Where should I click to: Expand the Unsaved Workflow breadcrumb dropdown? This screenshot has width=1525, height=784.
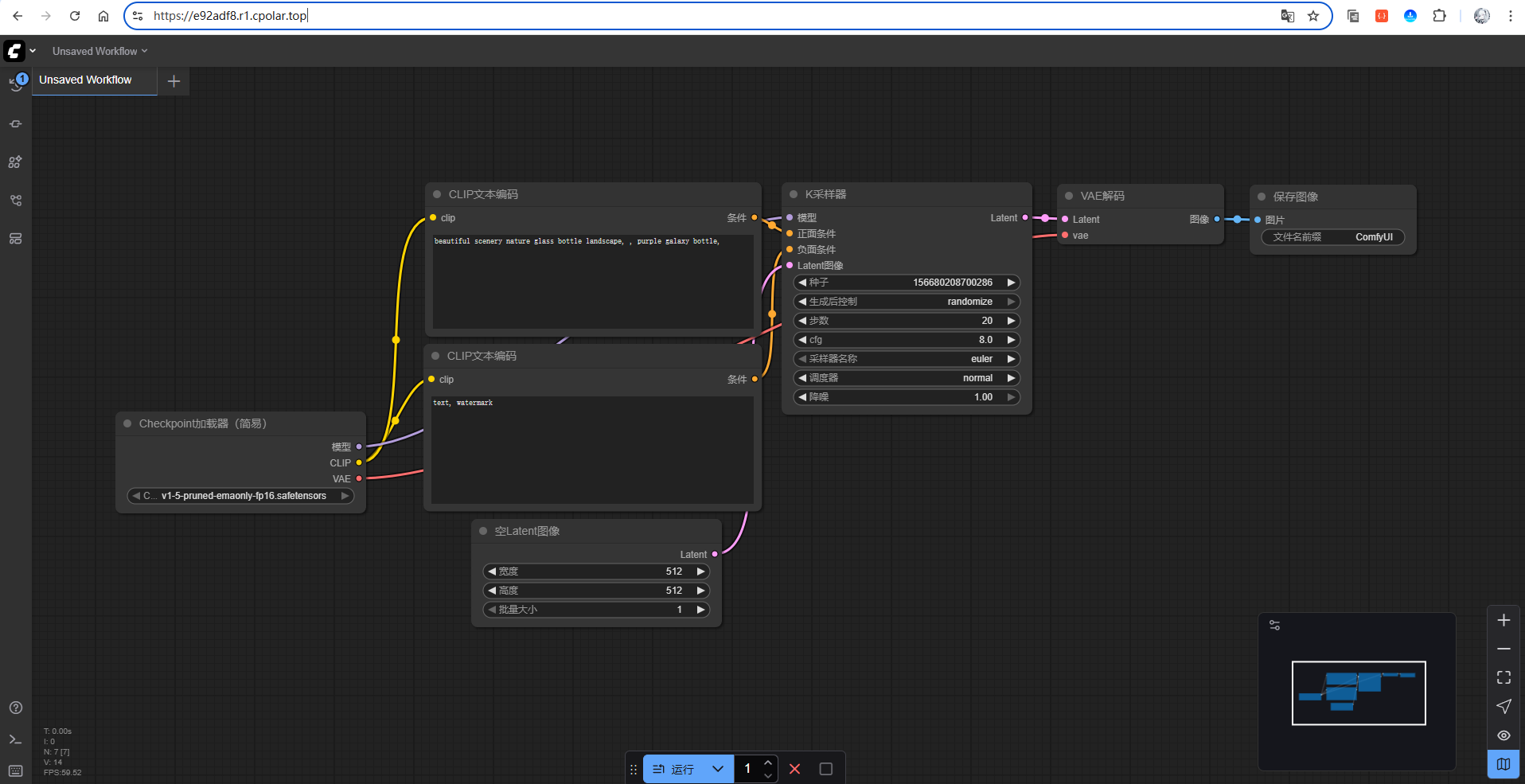click(x=100, y=51)
